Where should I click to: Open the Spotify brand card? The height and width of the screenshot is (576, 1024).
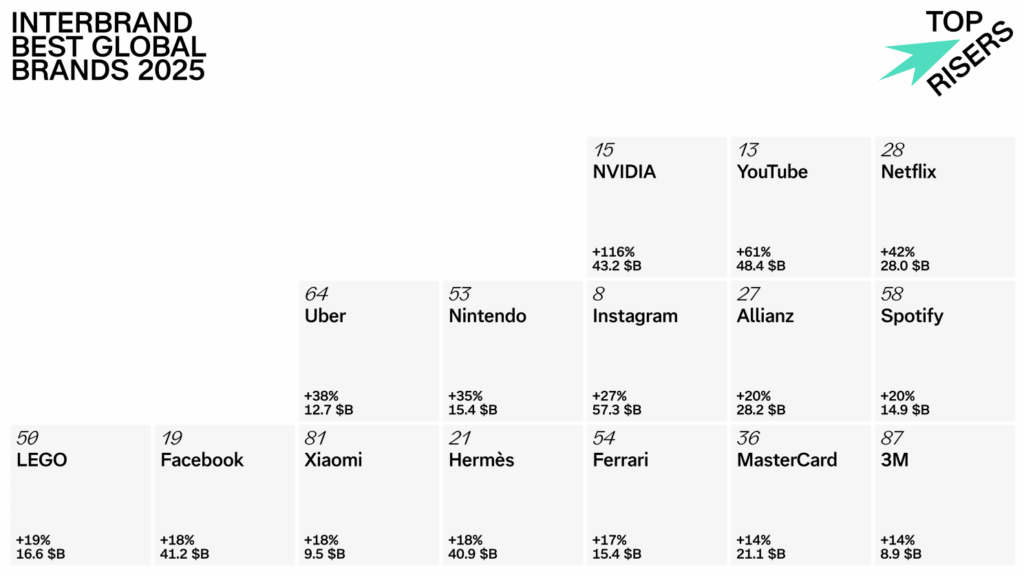(x=944, y=351)
